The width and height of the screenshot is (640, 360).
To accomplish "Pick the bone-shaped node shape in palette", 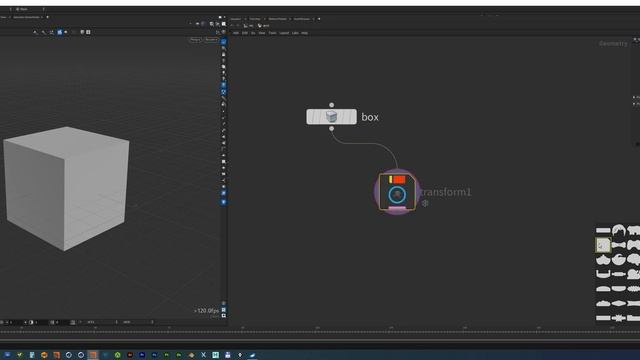I will (619, 245).
